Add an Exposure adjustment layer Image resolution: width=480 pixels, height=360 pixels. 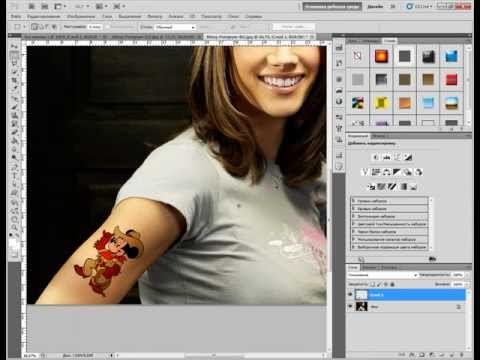(x=408, y=157)
